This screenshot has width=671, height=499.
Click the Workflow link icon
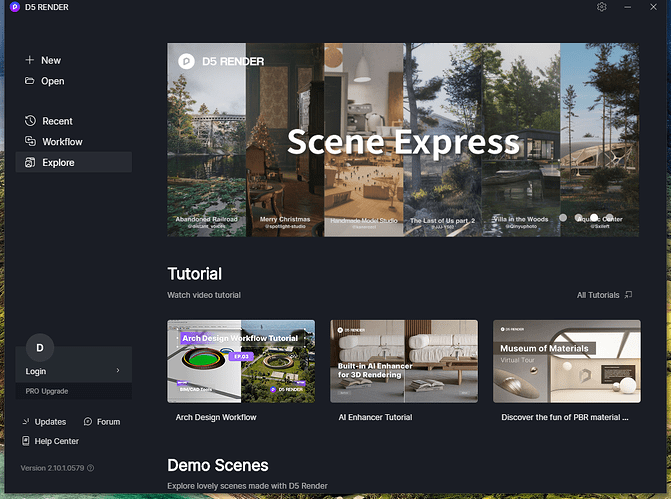30,141
